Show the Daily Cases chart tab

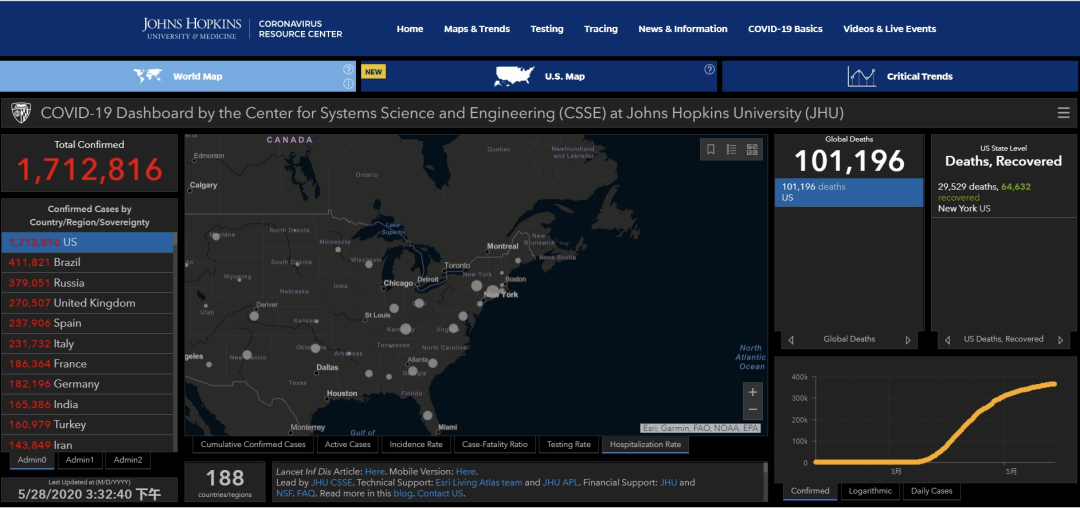[931, 491]
